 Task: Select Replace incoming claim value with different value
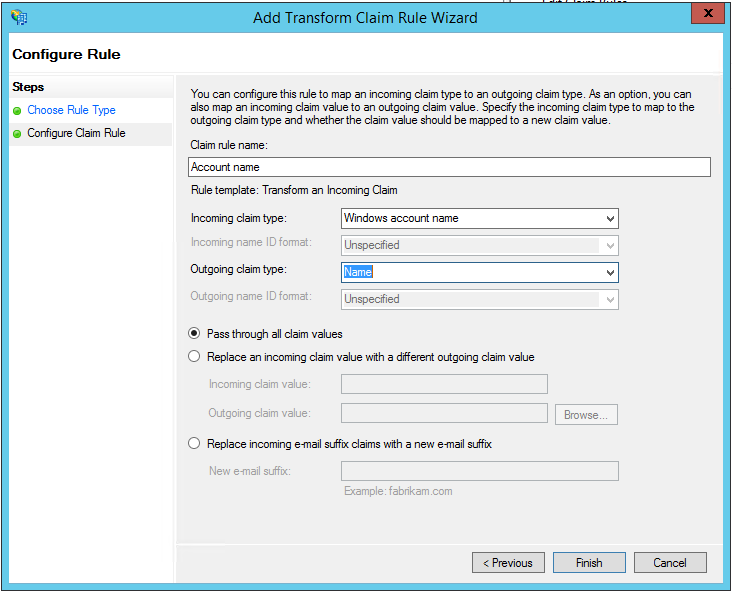[x=194, y=357]
